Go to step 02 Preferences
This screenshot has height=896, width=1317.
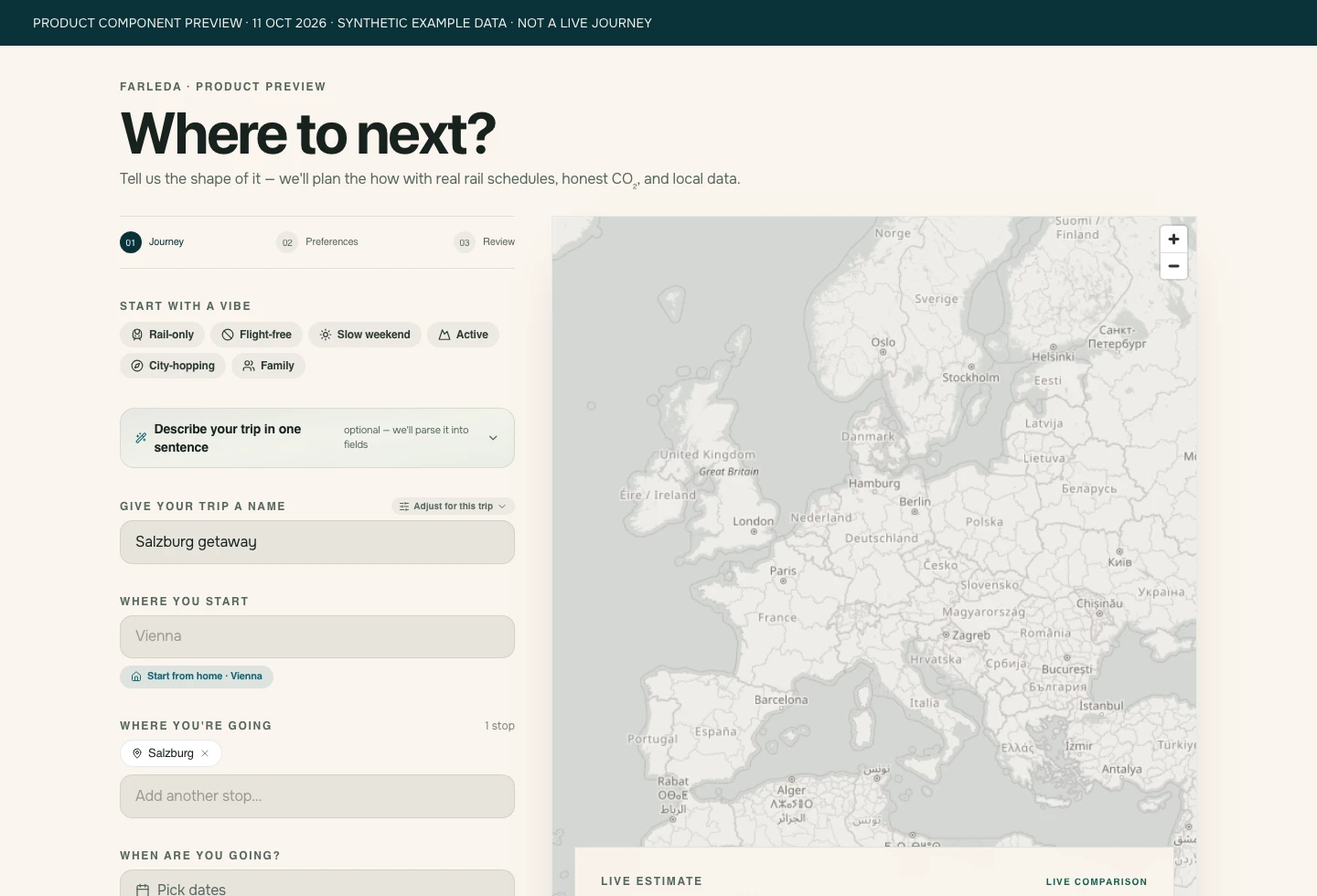click(317, 242)
